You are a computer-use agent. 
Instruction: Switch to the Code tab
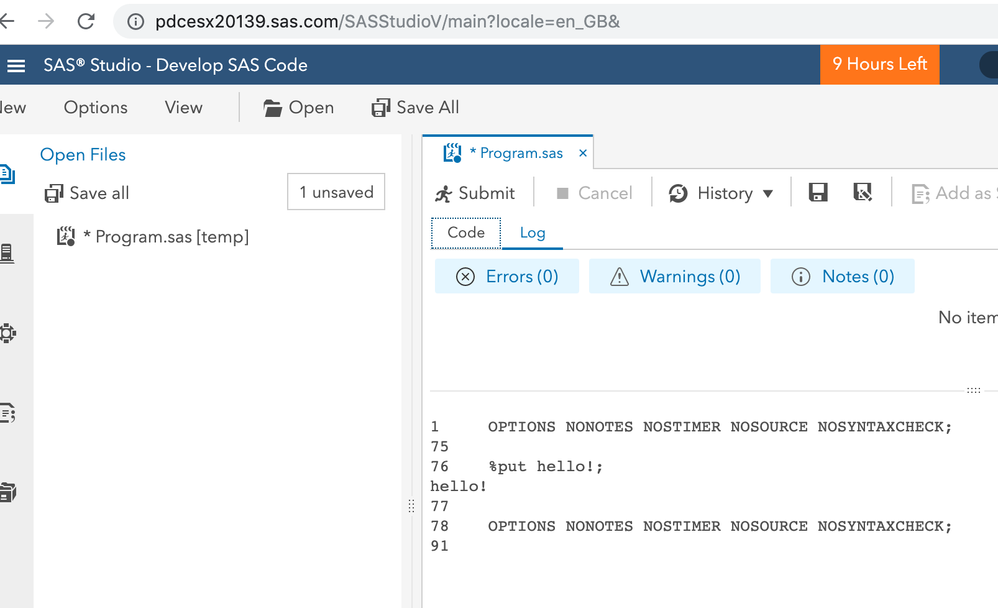[x=466, y=233]
